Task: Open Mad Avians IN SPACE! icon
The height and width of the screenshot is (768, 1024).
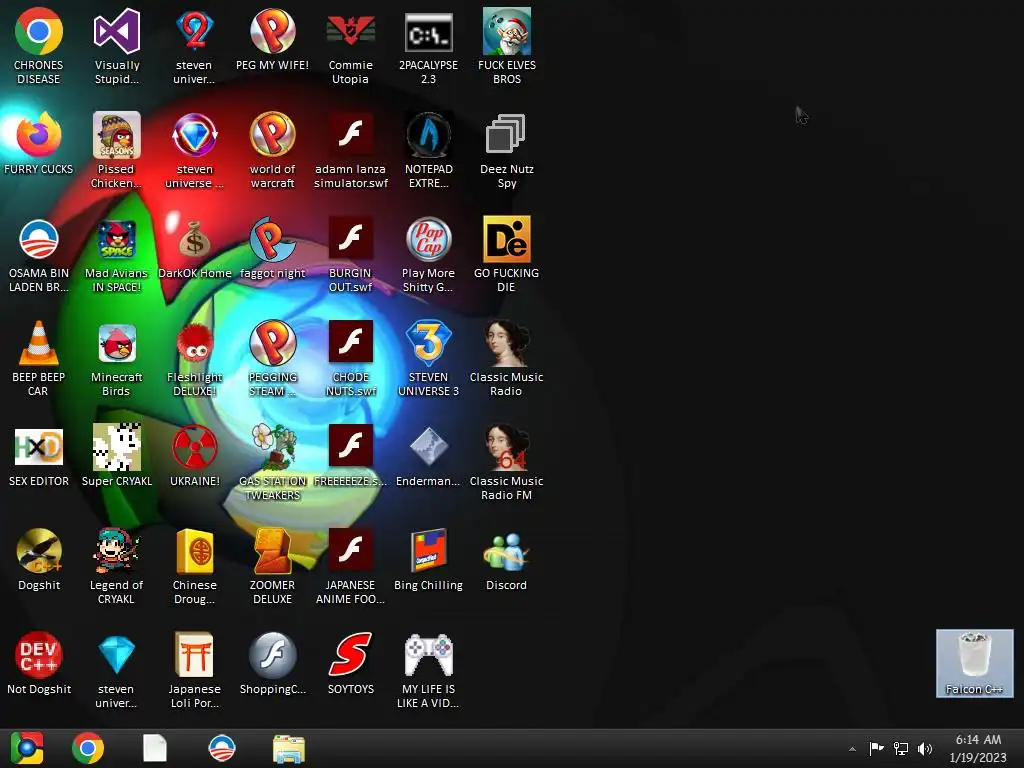Action: [116, 239]
